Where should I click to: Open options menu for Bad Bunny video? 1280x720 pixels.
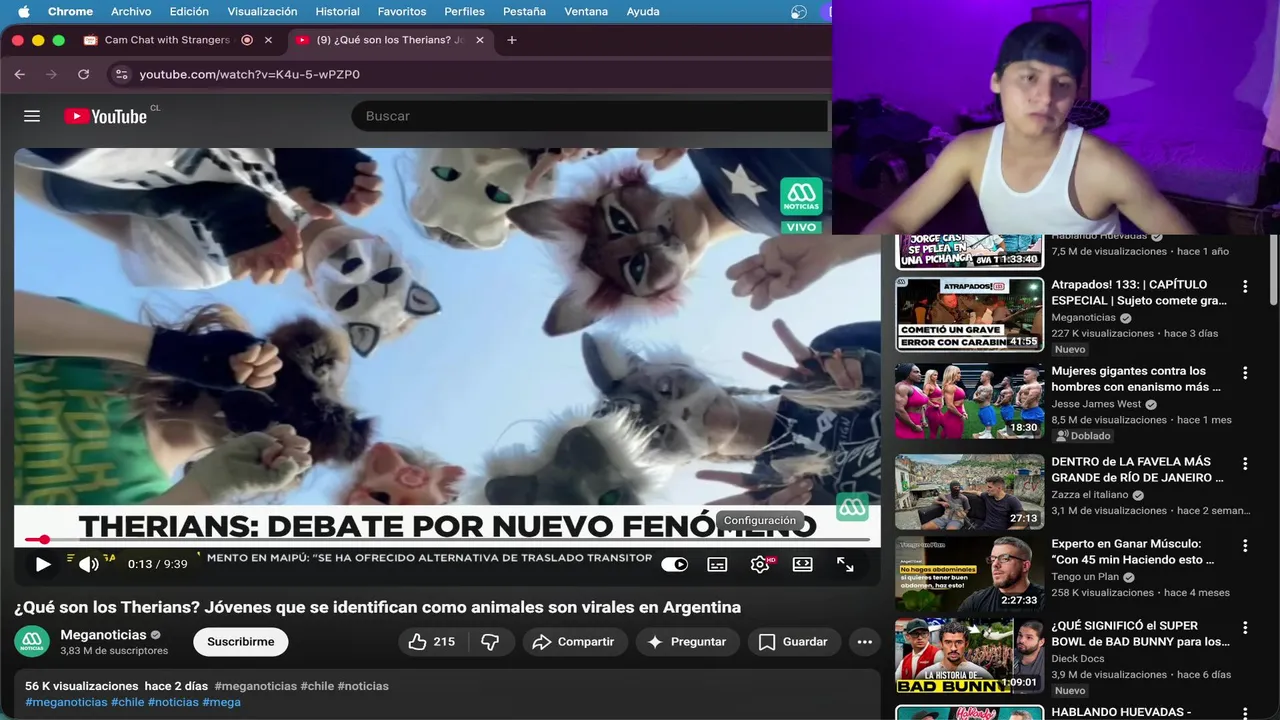click(x=1245, y=628)
